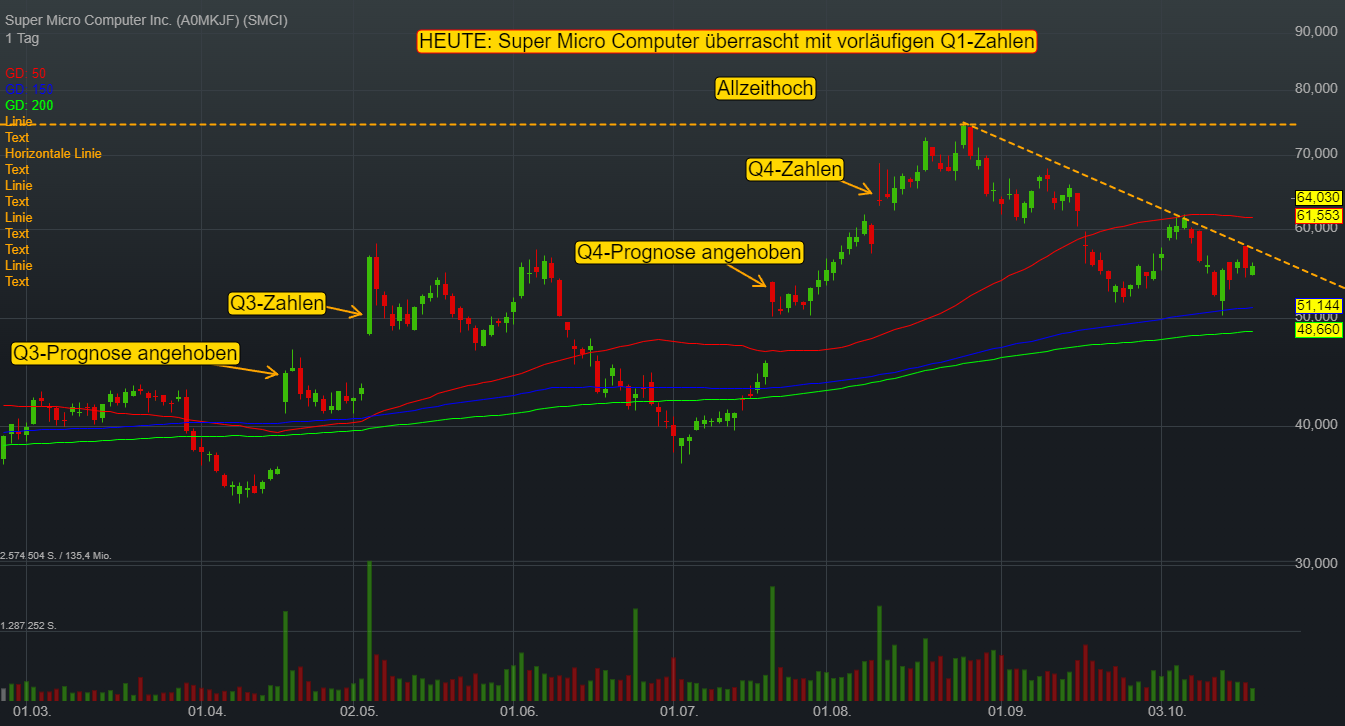The image size is (1345, 726).
Task: Click the 'GD: 50' legend entry
Action: [x=25, y=73]
